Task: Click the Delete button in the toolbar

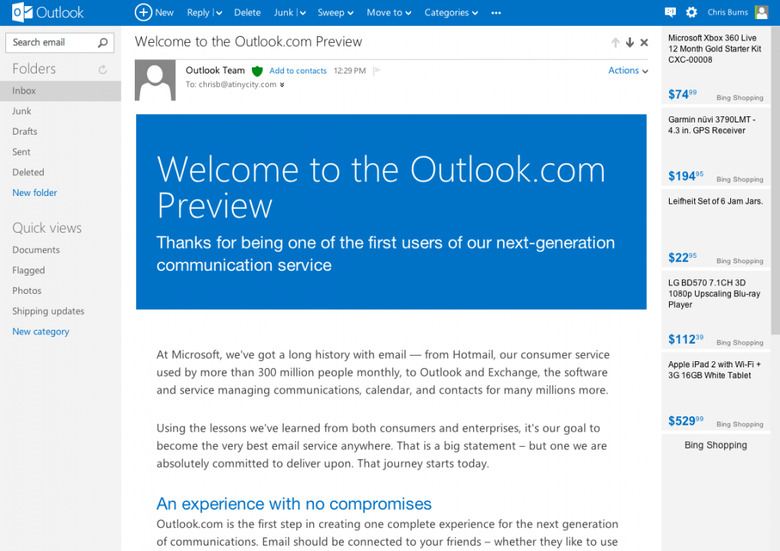Action: coord(247,13)
